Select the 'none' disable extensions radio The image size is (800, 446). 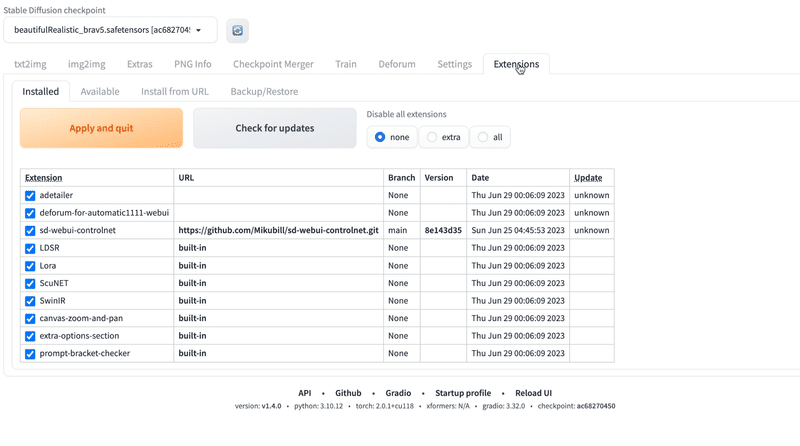click(x=380, y=137)
